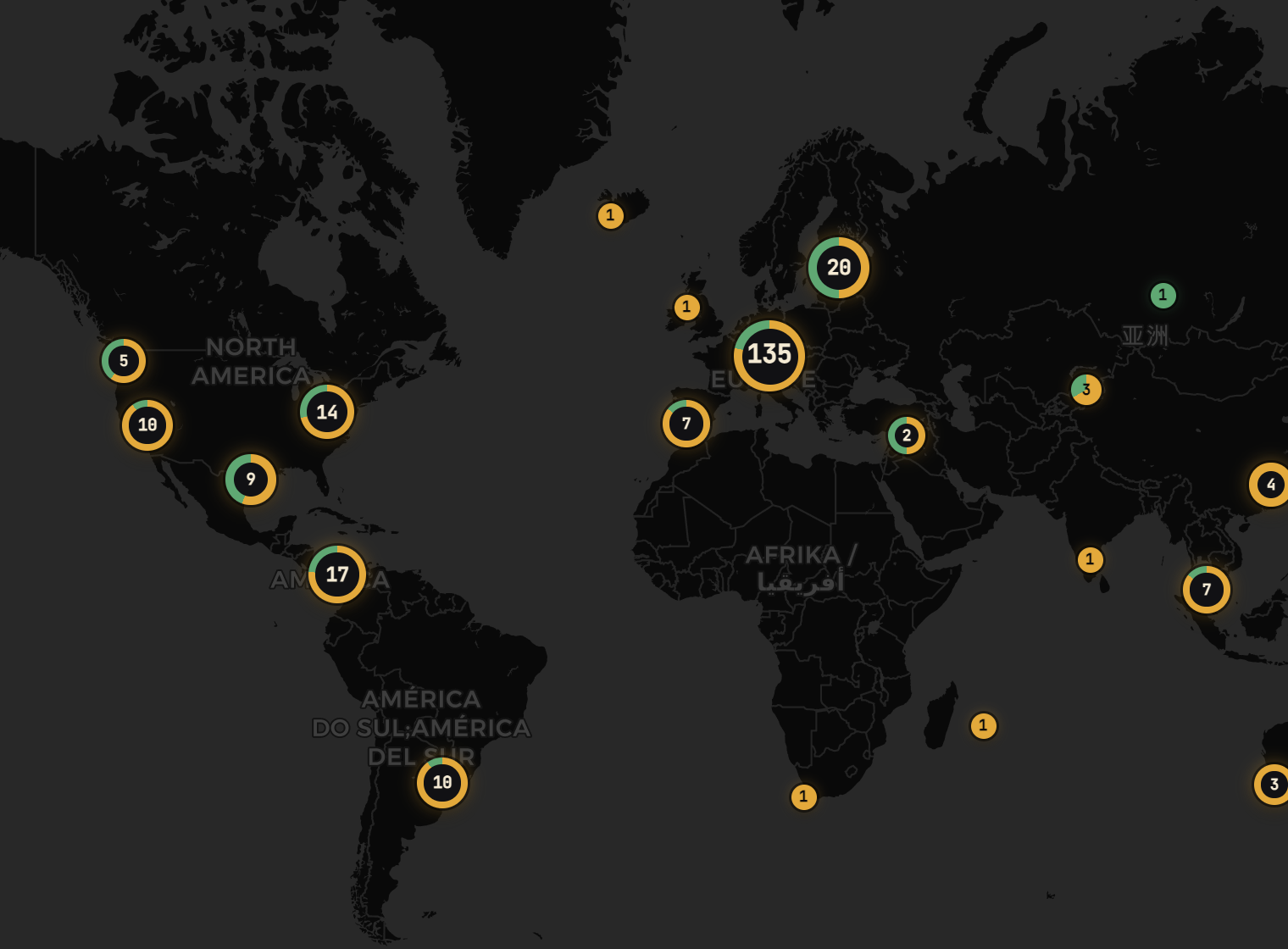The width and height of the screenshot is (1288, 949).
Task: Select the 9 cluster near Texas and Mexico
Action: tap(251, 480)
